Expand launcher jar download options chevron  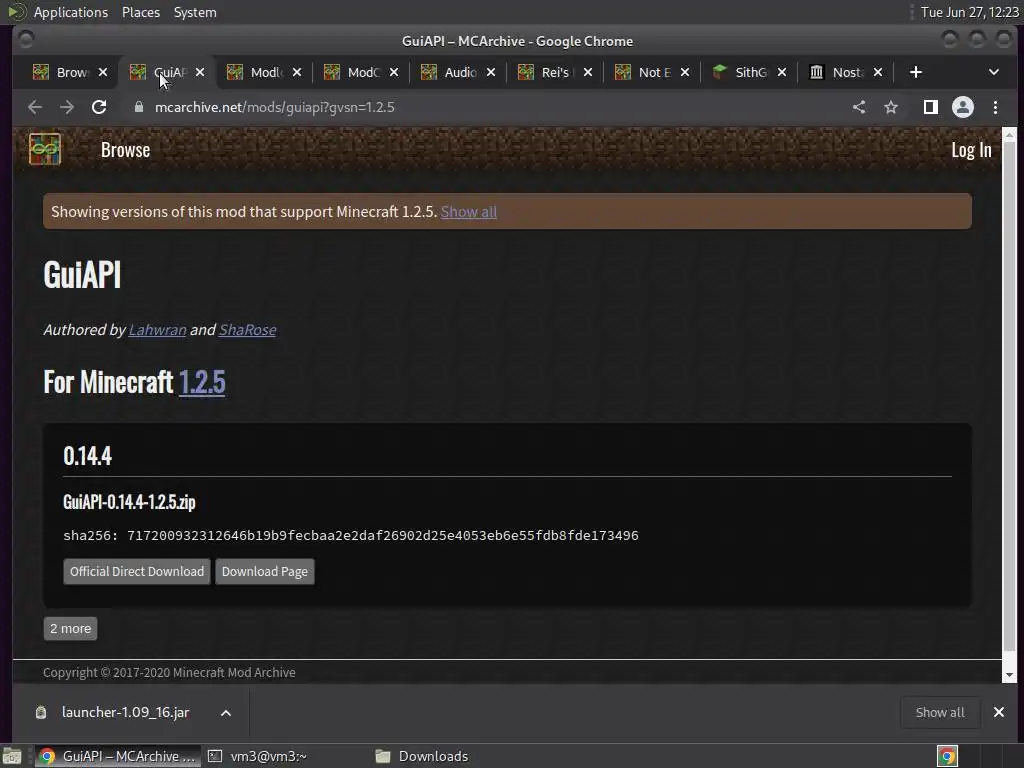[x=225, y=712]
